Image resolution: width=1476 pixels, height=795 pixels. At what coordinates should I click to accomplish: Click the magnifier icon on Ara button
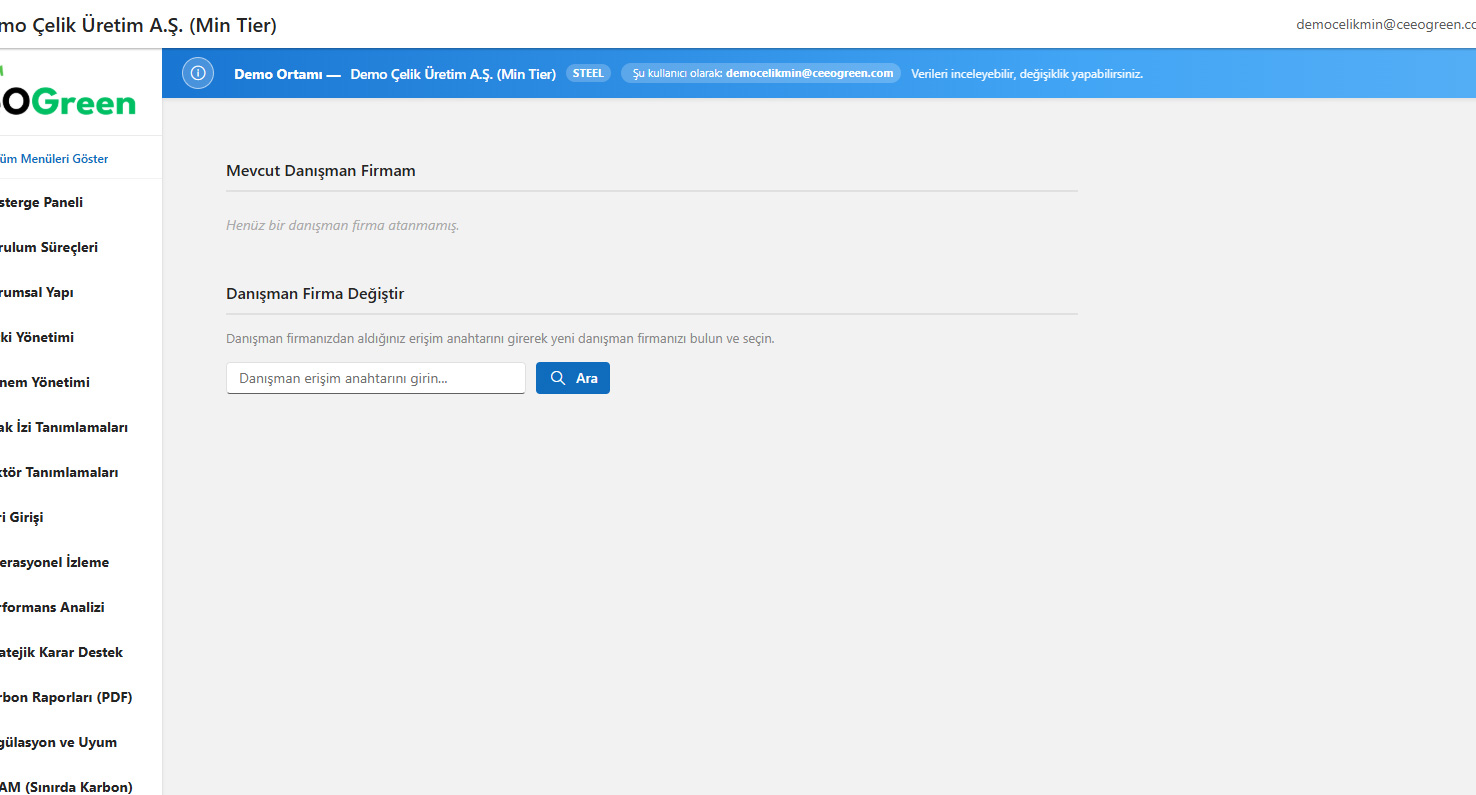click(x=558, y=378)
